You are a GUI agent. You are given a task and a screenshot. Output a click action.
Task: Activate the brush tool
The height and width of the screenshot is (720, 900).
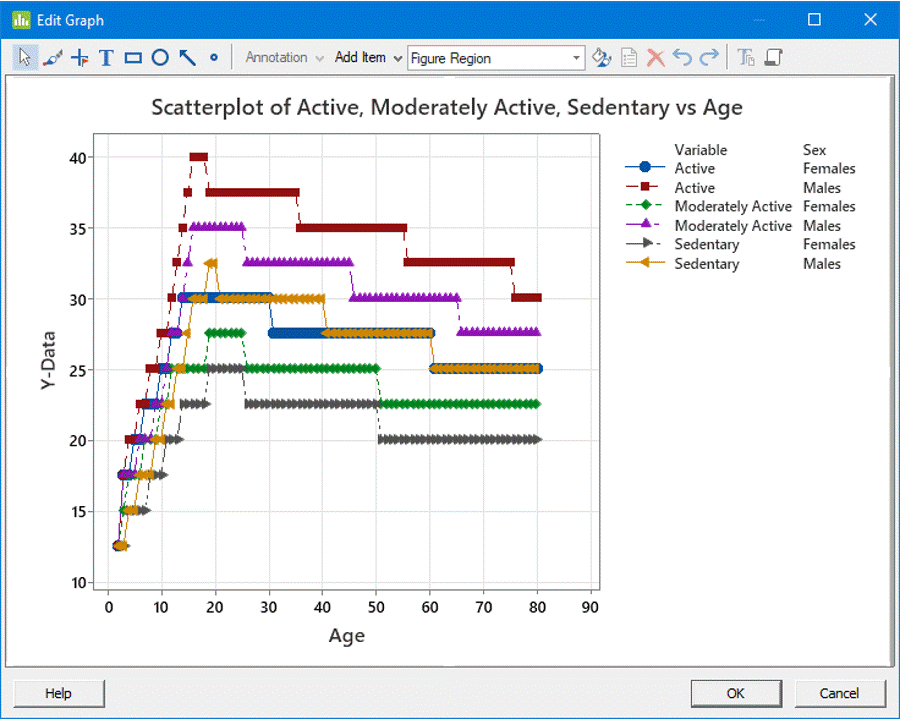[x=52, y=58]
